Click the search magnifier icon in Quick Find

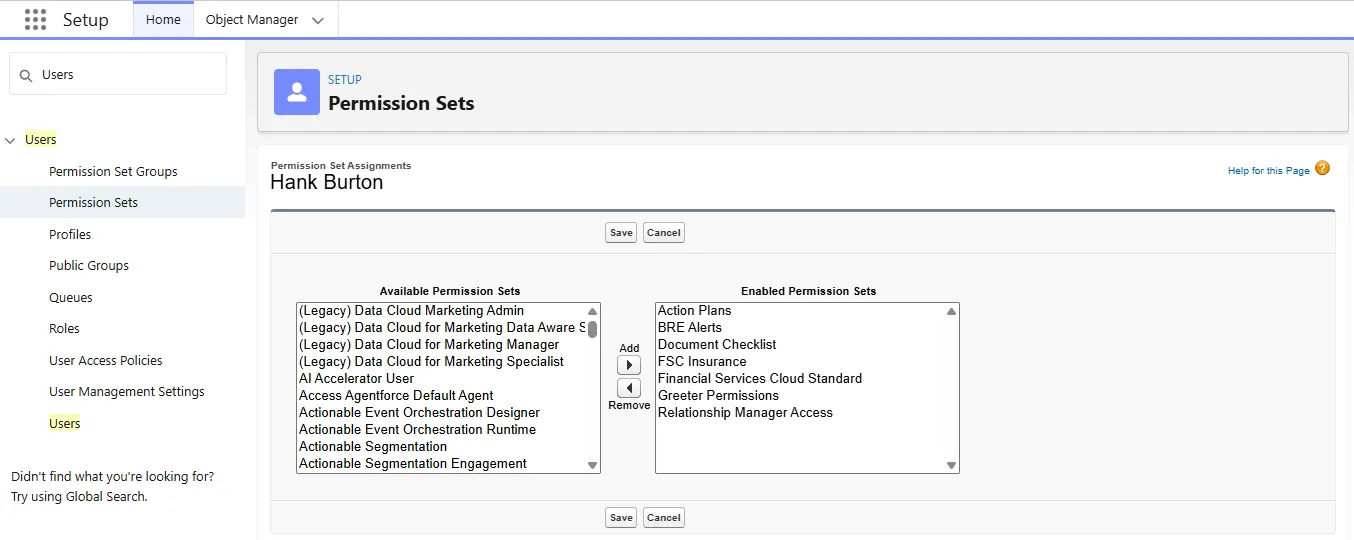pos(26,75)
